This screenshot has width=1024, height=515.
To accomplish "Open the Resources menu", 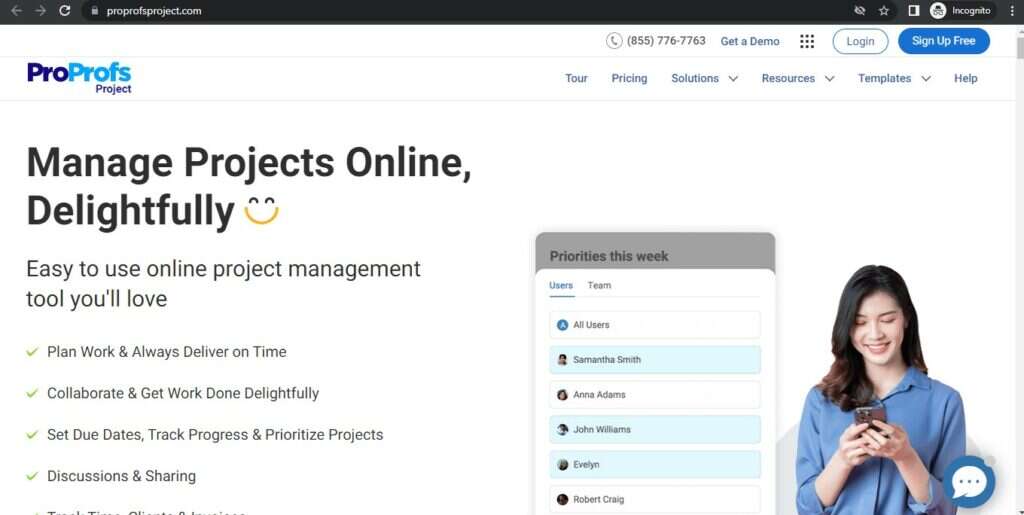I will [x=788, y=78].
